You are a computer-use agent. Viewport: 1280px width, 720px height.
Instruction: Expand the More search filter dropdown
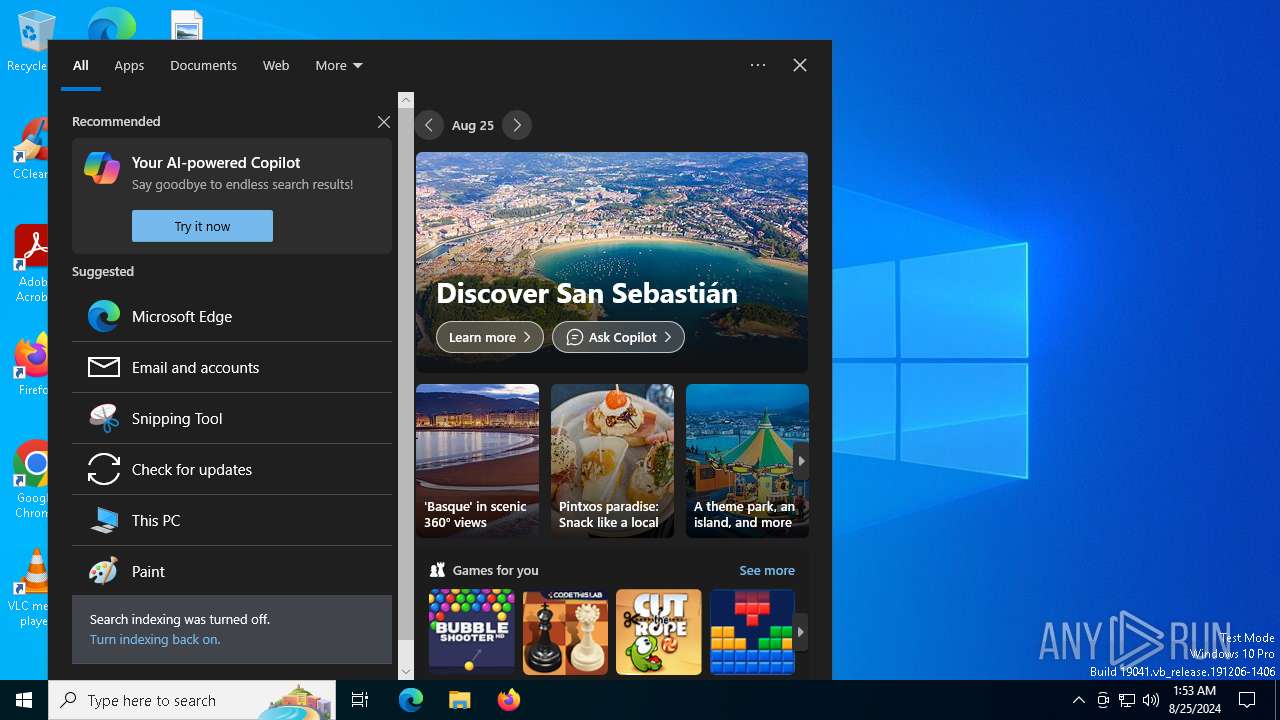pyautogui.click(x=339, y=65)
